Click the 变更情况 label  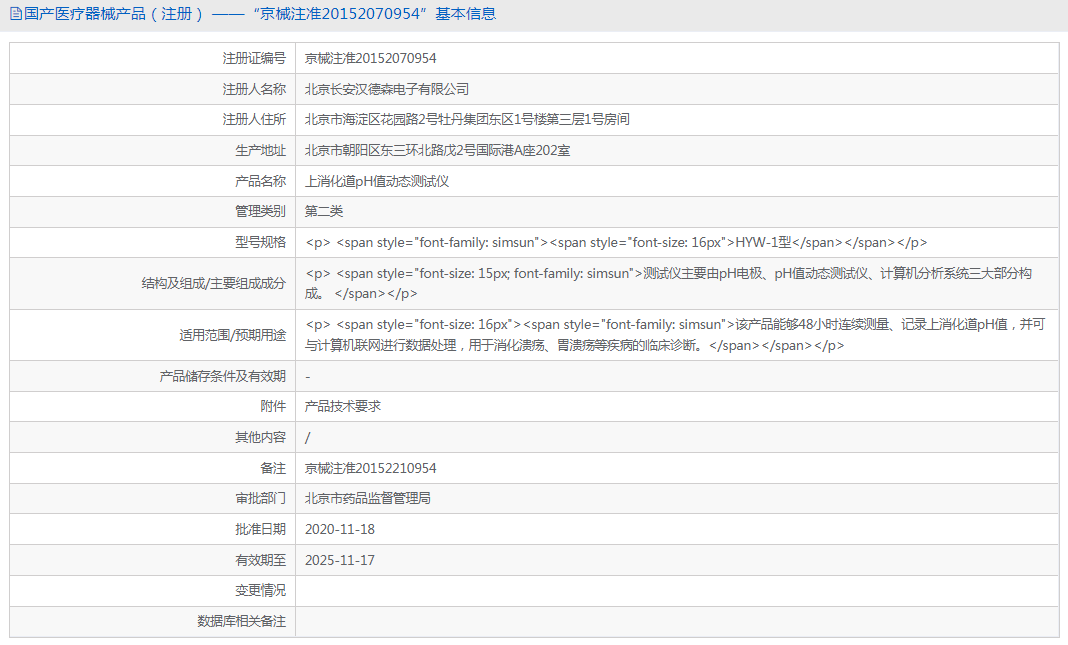coord(261,591)
